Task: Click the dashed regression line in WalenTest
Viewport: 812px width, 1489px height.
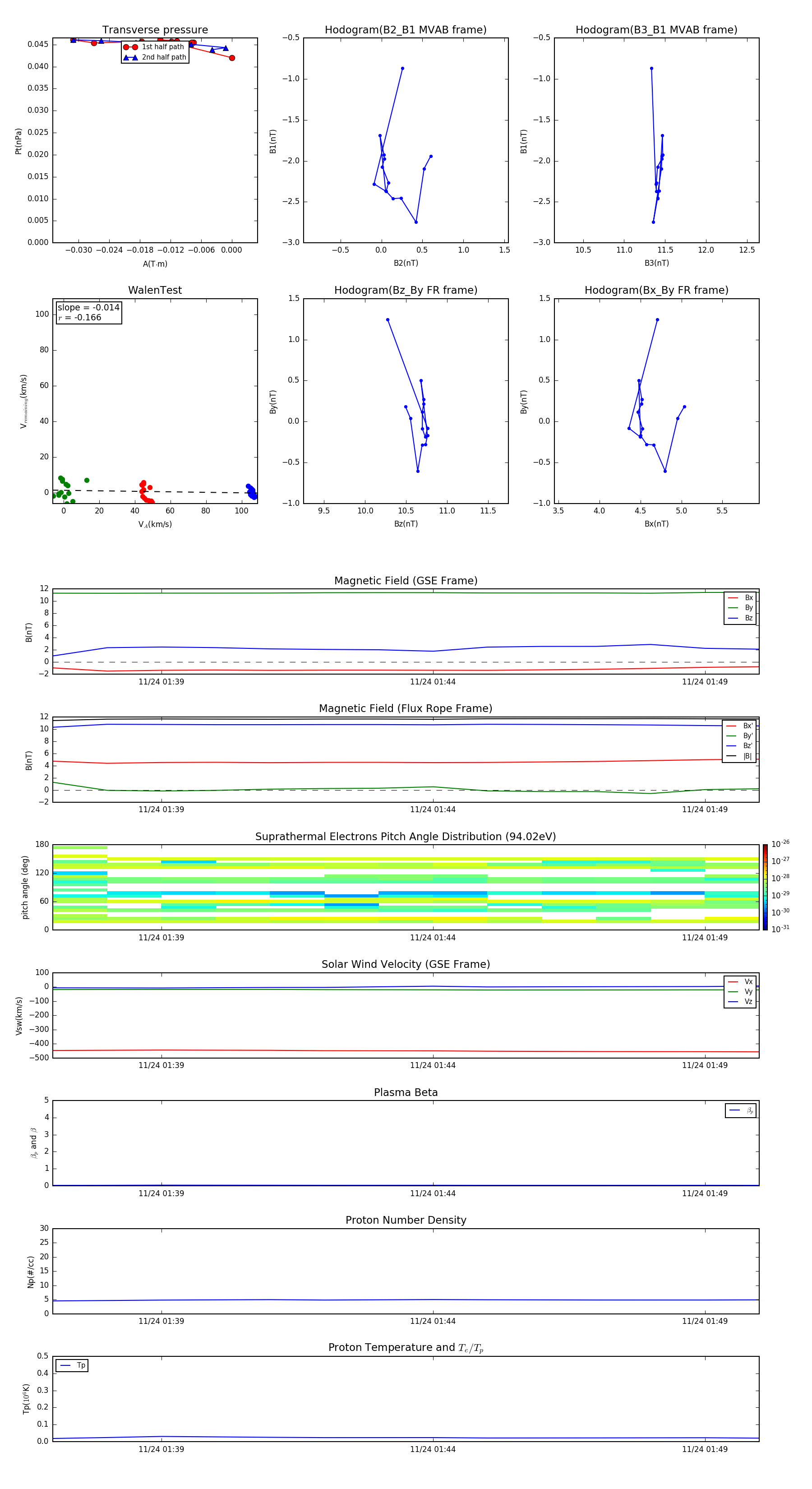Action: tap(155, 491)
